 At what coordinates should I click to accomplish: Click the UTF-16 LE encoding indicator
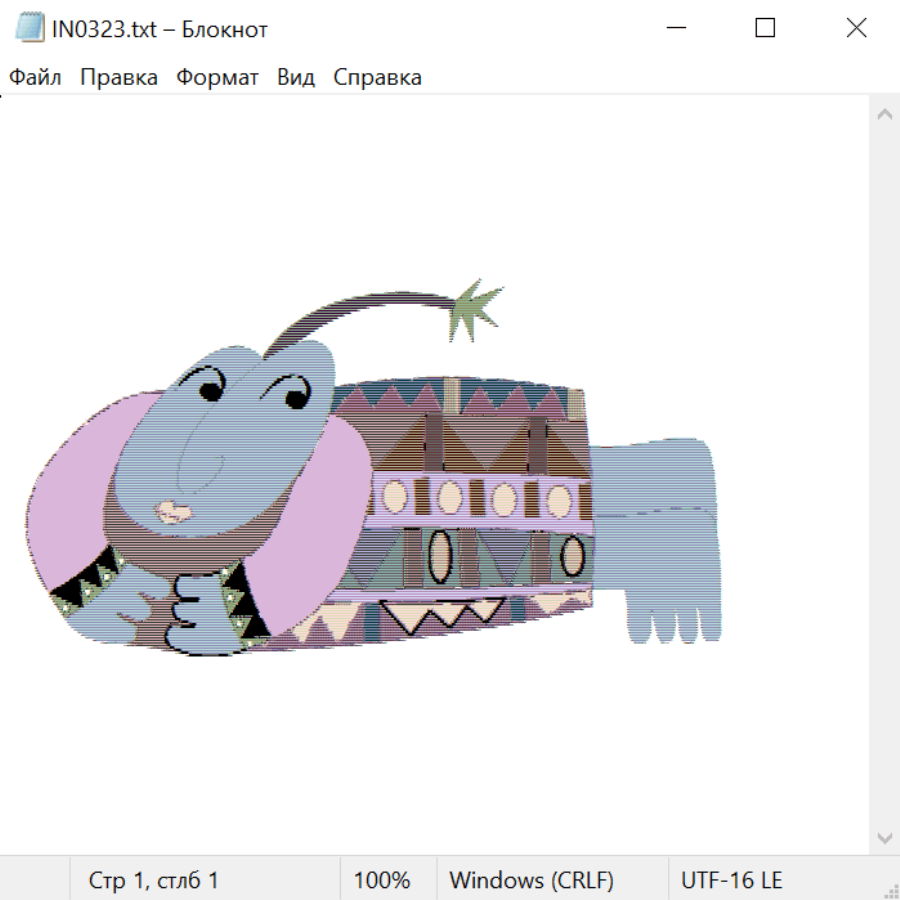coord(731,880)
